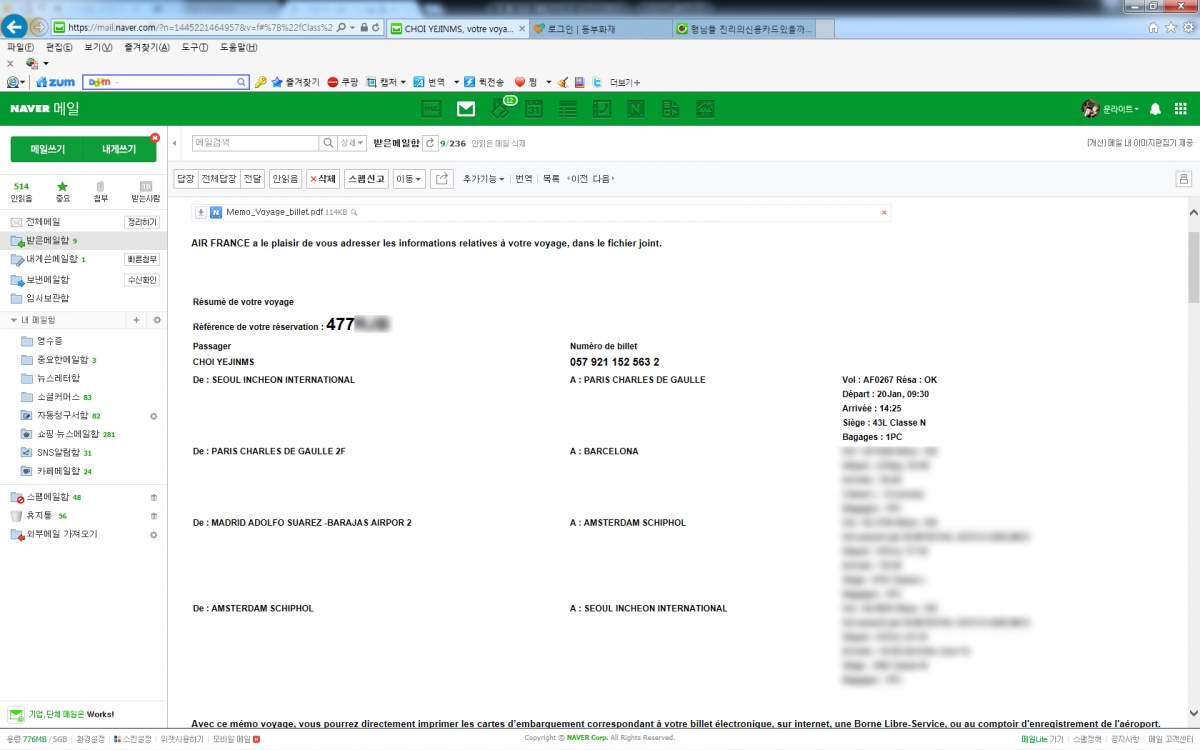
Task: Preview attachment using the small magnifier icon
Action: click(x=354, y=213)
